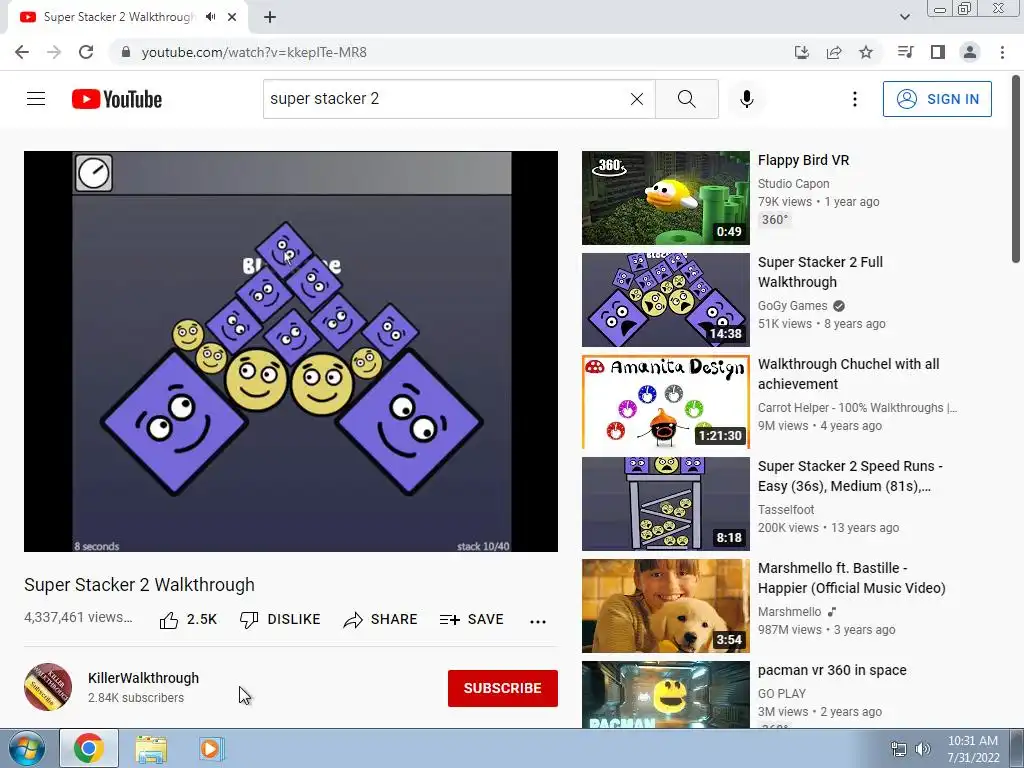This screenshot has width=1024, height=768.
Task: Open Walkthrough Chuchel thumbnail
Action: pyautogui.click(x=665, y=402)
